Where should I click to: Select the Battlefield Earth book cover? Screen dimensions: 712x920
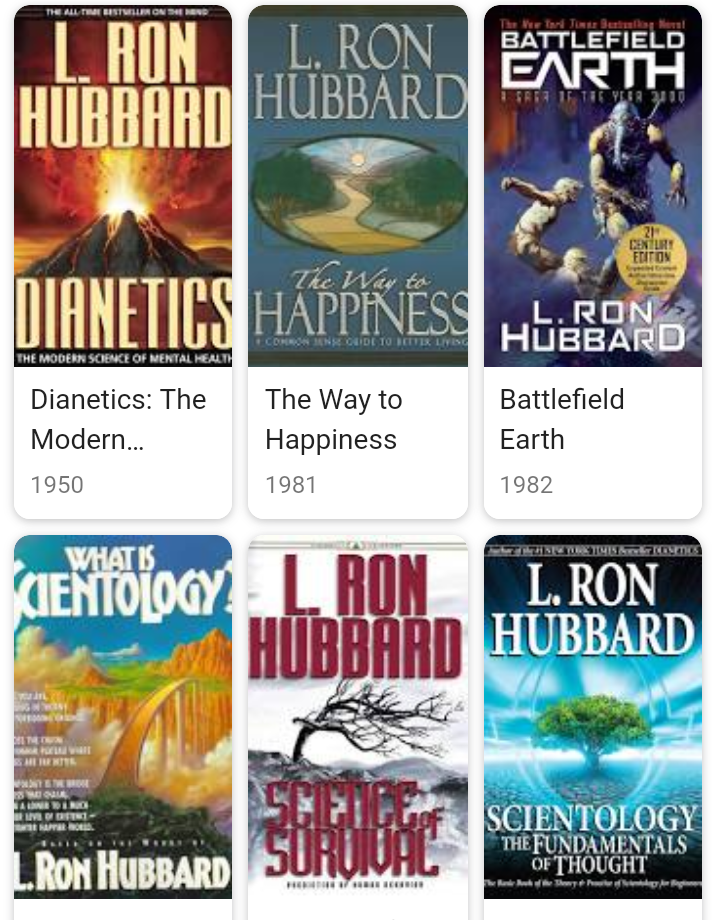pyautogui.click(x=593, y=186)
